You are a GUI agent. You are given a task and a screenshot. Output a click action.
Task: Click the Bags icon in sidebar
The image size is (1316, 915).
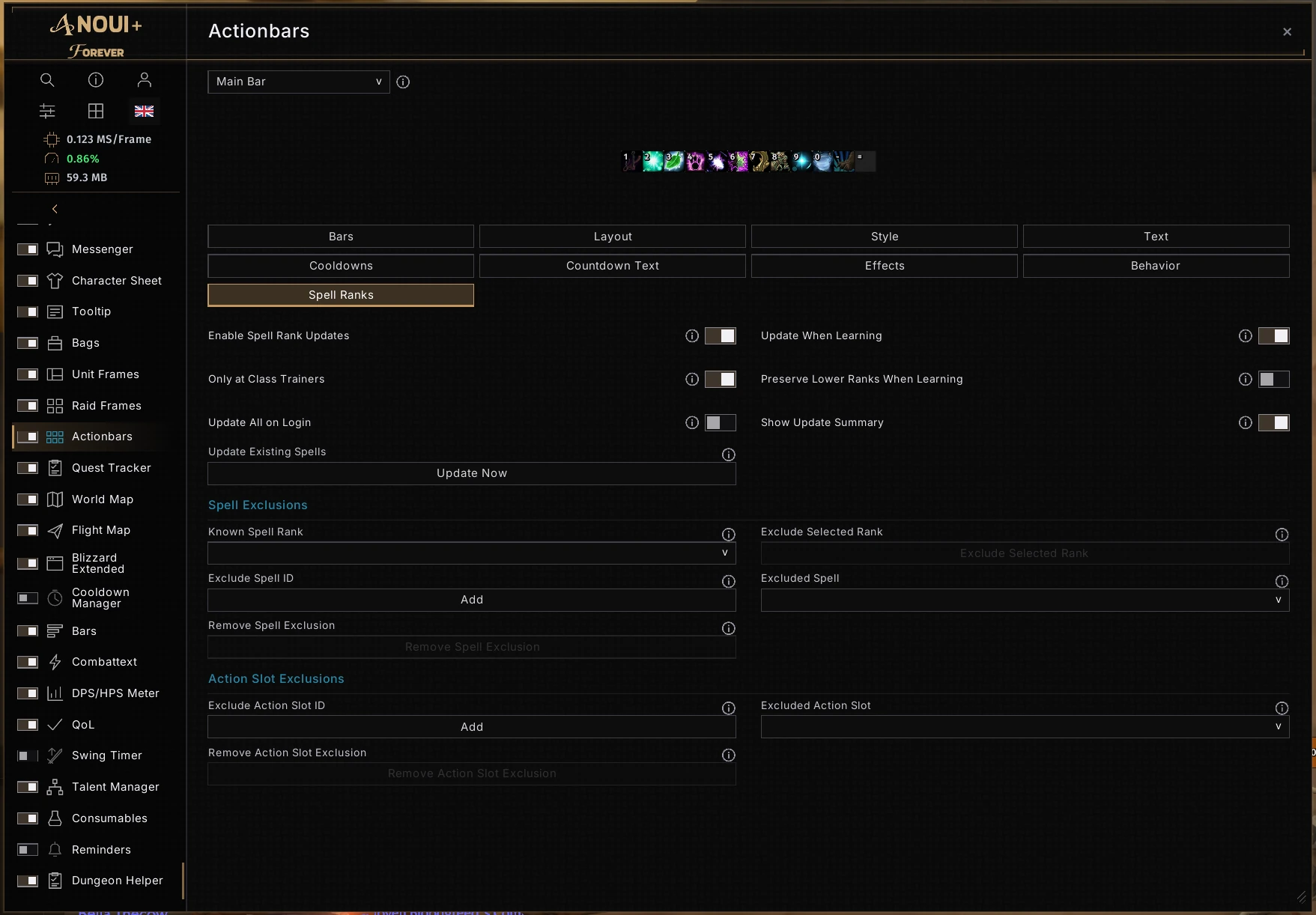point(55,343)
